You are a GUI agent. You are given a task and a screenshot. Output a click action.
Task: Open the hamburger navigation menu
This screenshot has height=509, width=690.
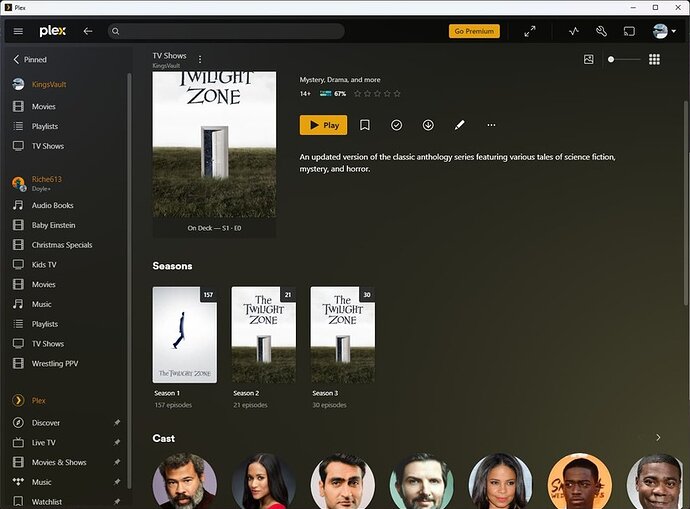(x=18, y=31)
